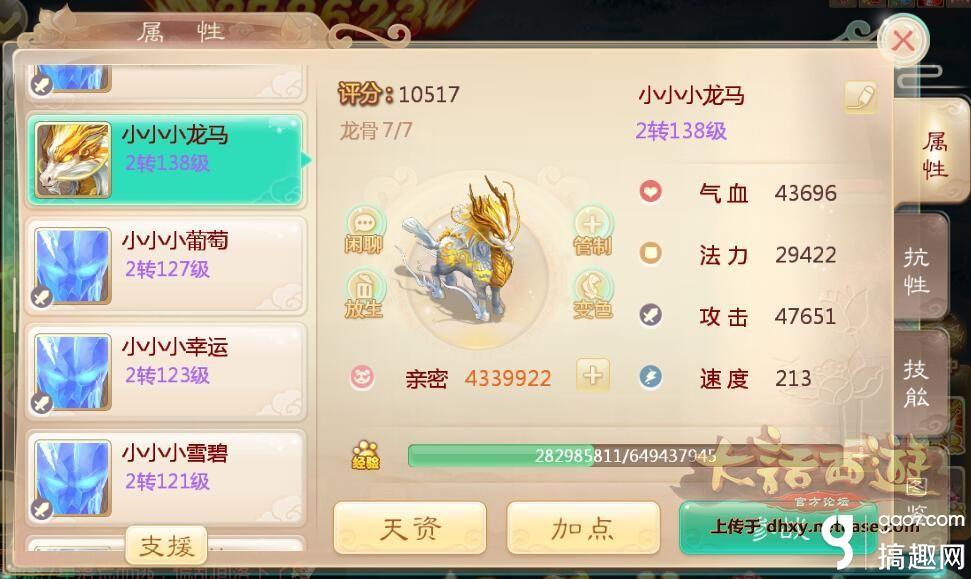
Task: Select the 属性 side tab
Action: pyautogui.click(x=934, y=155)
